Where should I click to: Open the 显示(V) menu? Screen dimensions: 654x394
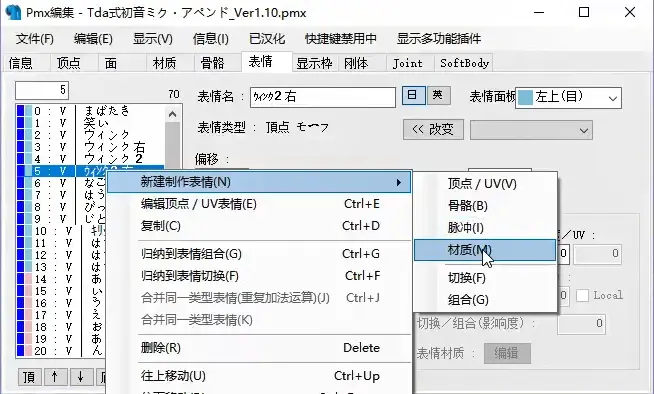[x=153, y=39]
